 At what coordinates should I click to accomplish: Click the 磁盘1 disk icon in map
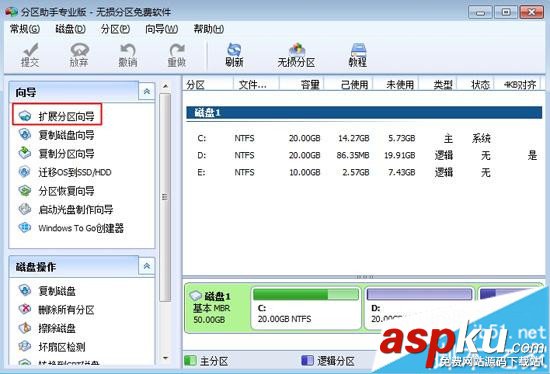(196, 296)
